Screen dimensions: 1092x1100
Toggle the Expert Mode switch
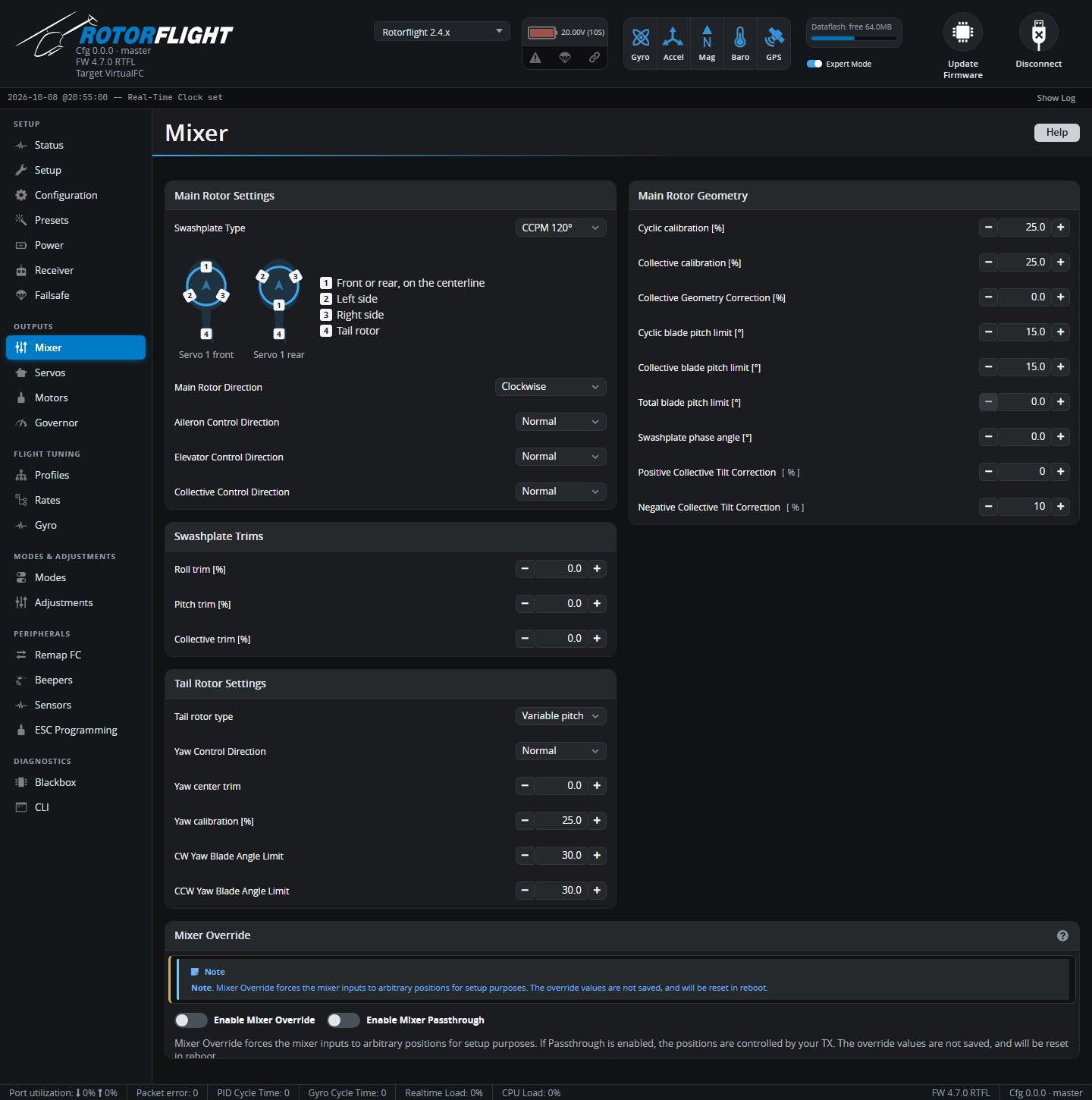(x=814, y=64)
